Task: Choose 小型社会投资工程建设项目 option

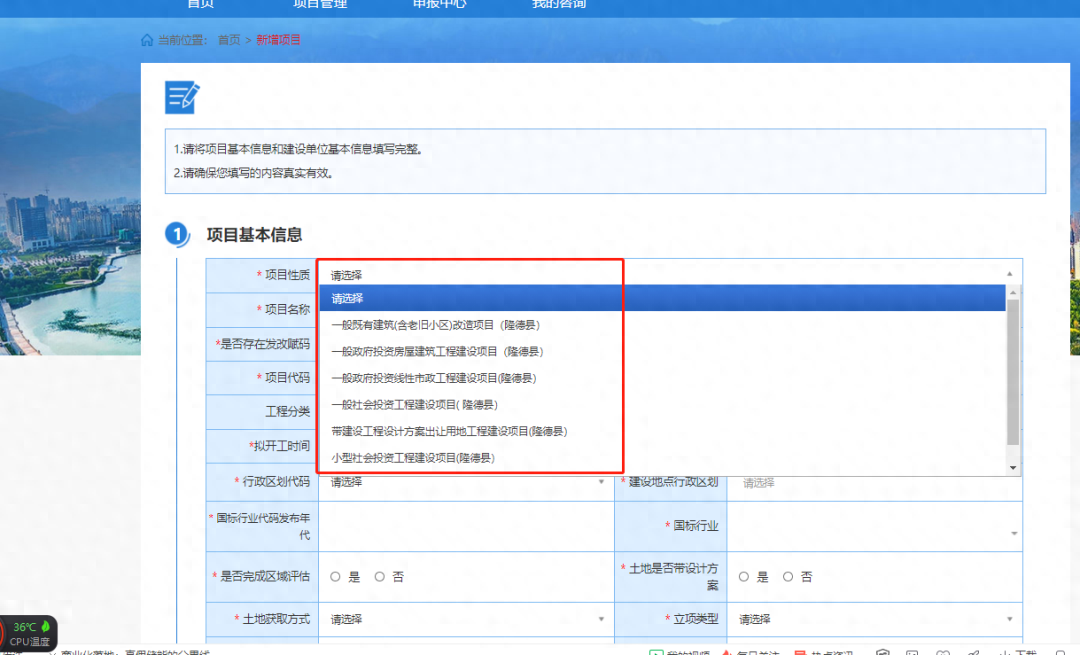Action: (412, 458)
